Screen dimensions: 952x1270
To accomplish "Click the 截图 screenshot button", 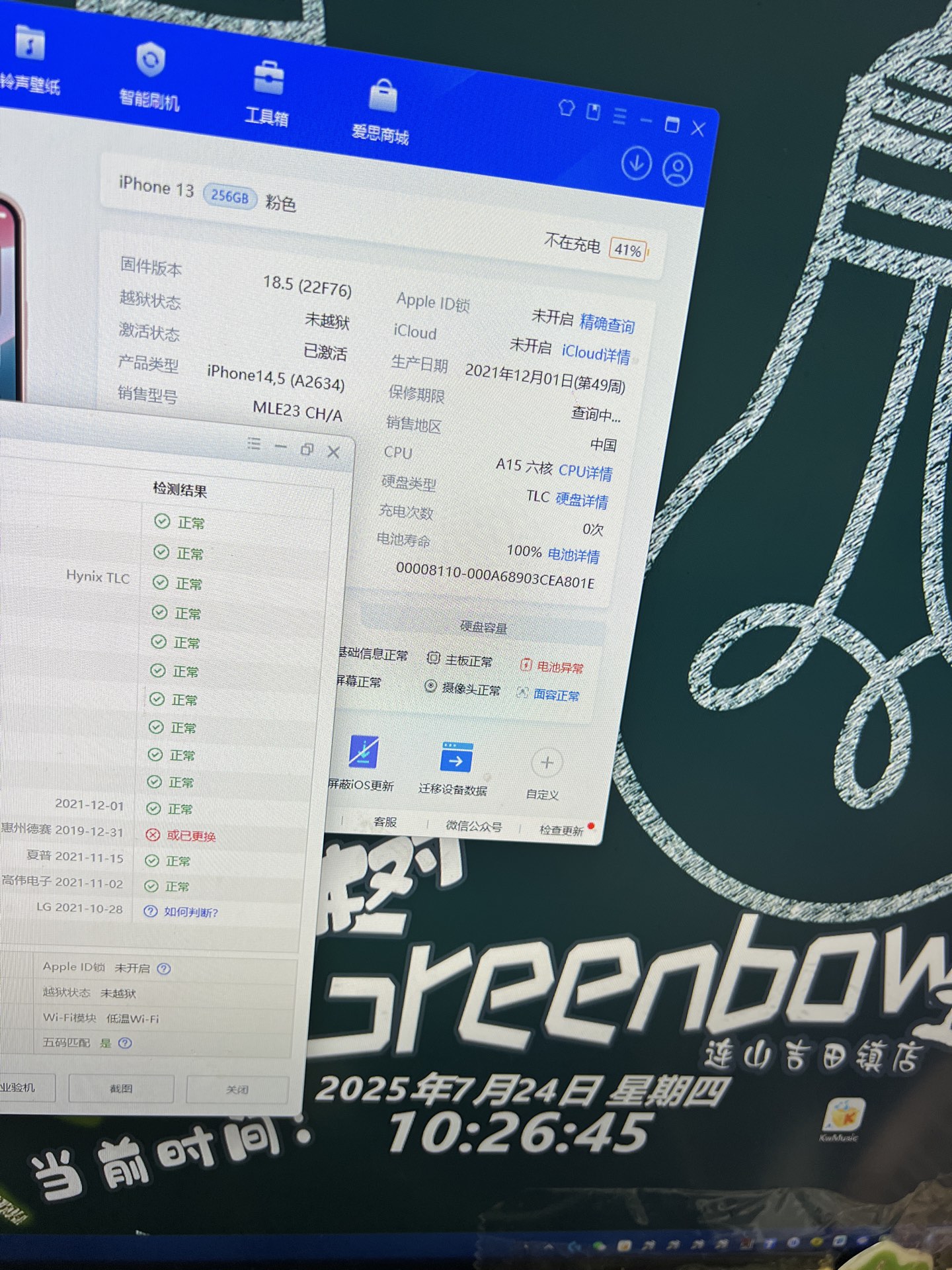I will click(x=121, y=1088).
